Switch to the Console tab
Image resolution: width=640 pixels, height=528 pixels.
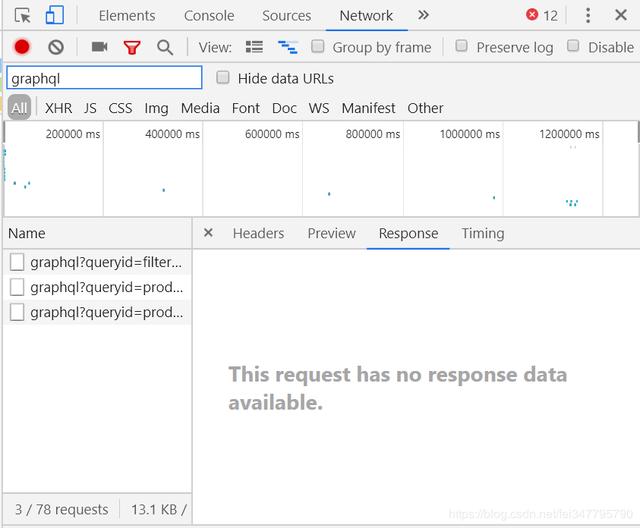pyautogui.click(x=209, y=16)
